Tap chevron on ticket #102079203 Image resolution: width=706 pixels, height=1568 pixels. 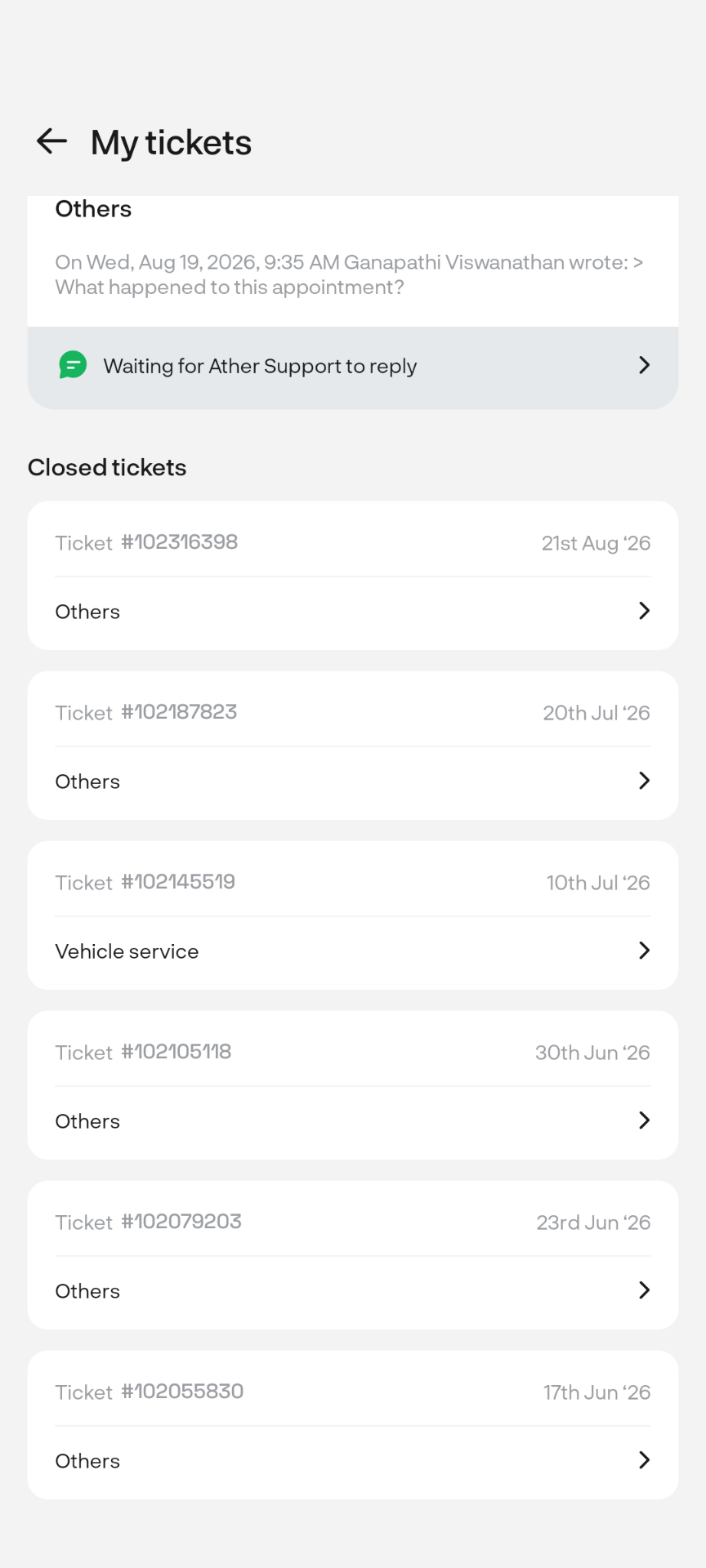(644, 1290)
